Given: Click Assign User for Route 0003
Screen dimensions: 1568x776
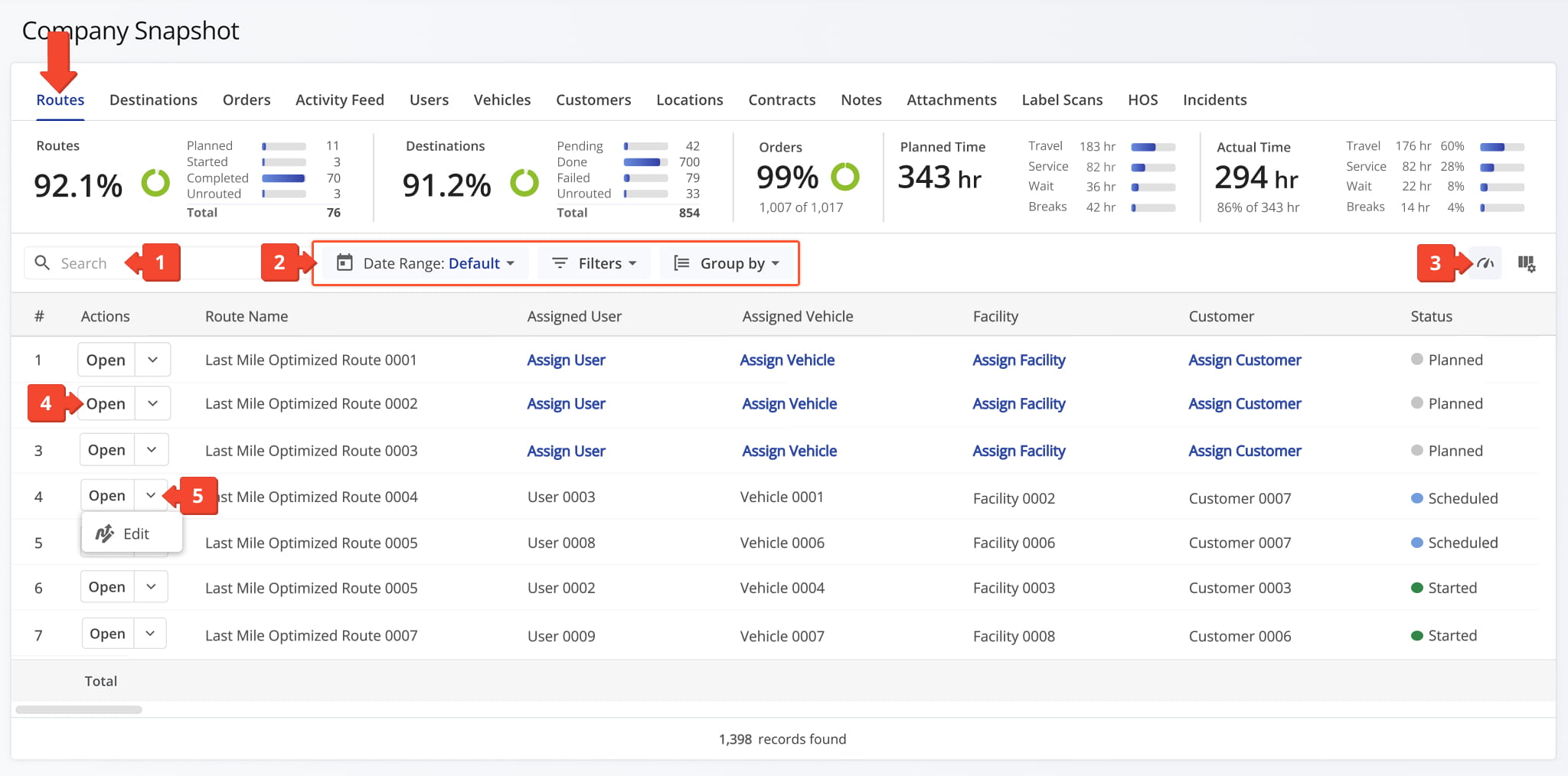Looking at the screenshot, I should pyautogui.click(x=566, y=451).
